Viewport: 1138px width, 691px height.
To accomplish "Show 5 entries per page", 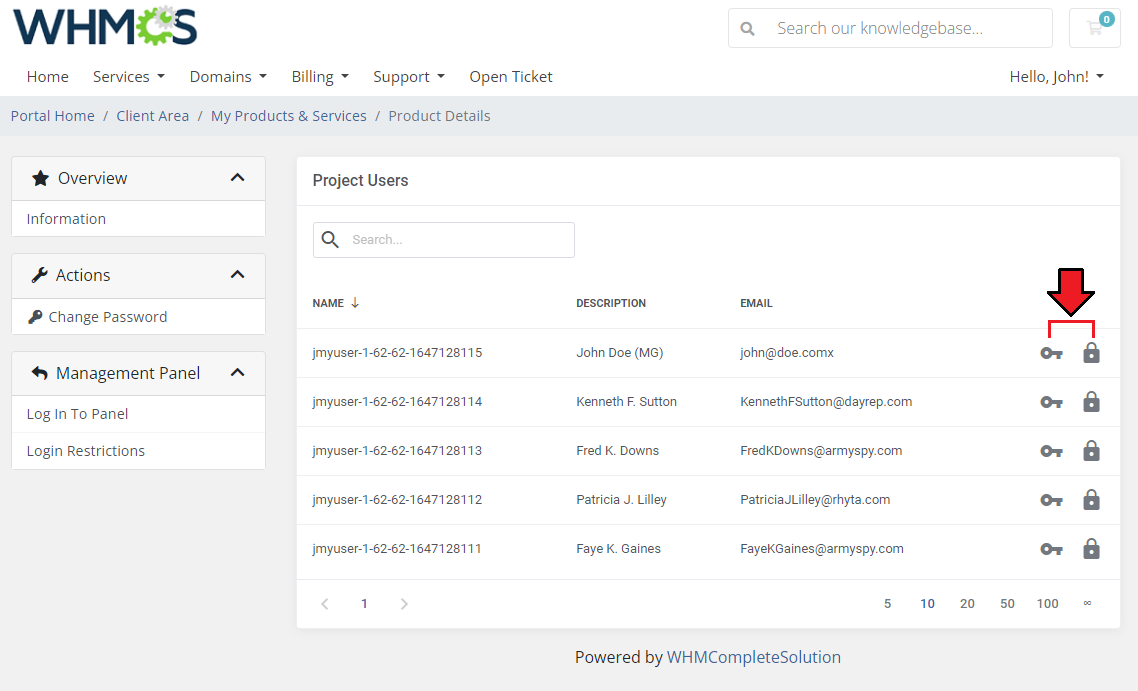I will click(x=887, y=604).
